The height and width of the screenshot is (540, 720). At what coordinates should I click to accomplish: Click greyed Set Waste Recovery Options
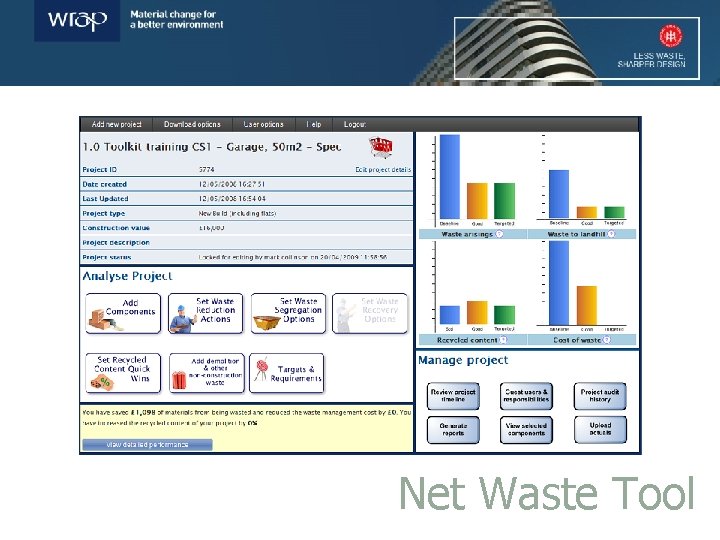click(x=370, y=313)
